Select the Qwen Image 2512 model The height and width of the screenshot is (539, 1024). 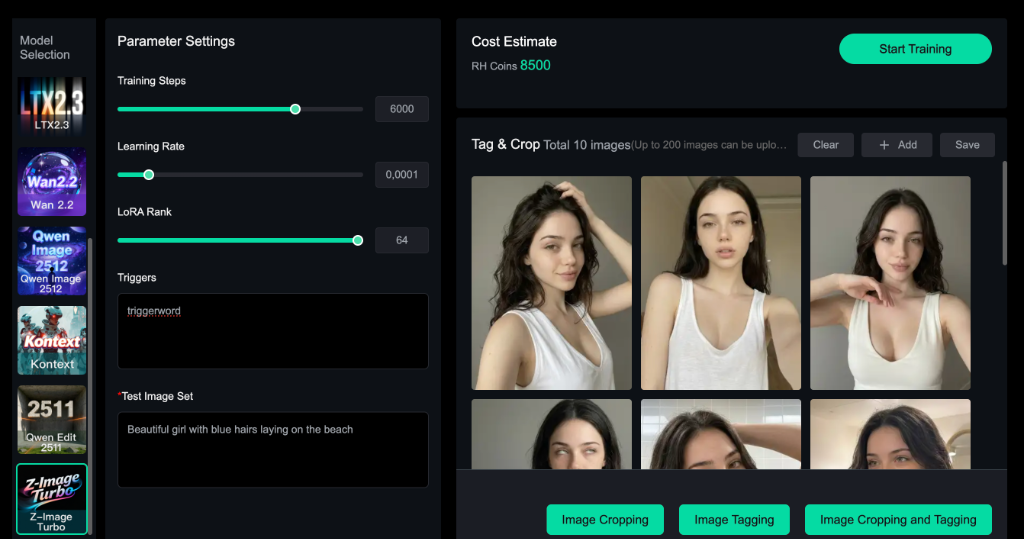click(52, 261)
